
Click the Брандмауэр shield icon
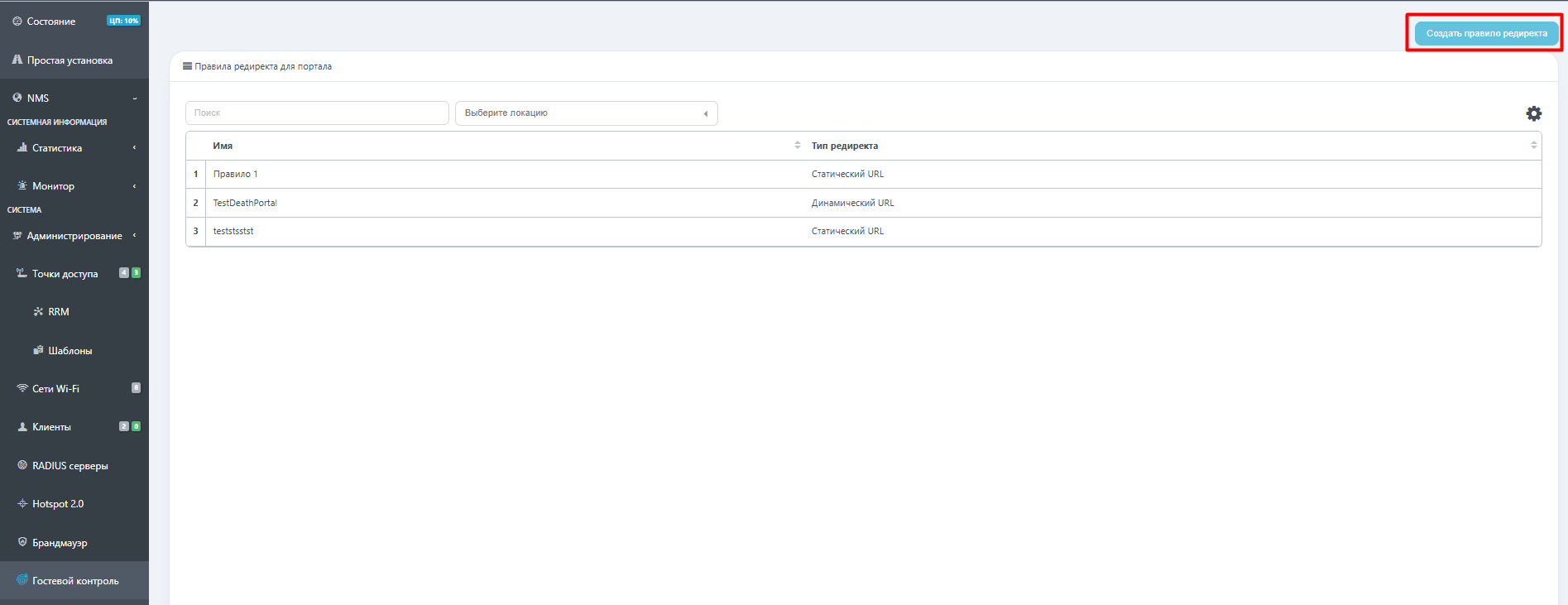coord(22,542)
